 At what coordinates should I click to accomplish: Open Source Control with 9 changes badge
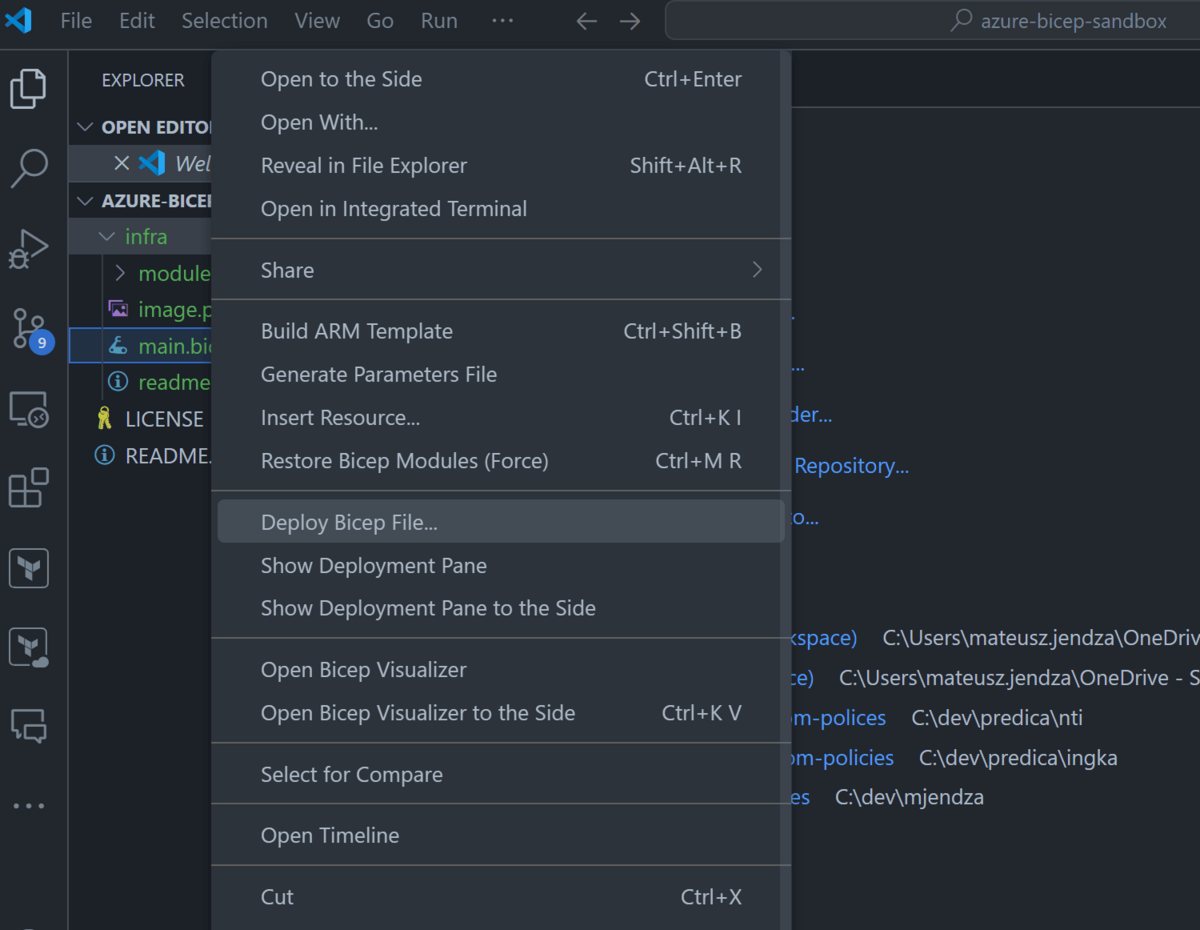28,328
